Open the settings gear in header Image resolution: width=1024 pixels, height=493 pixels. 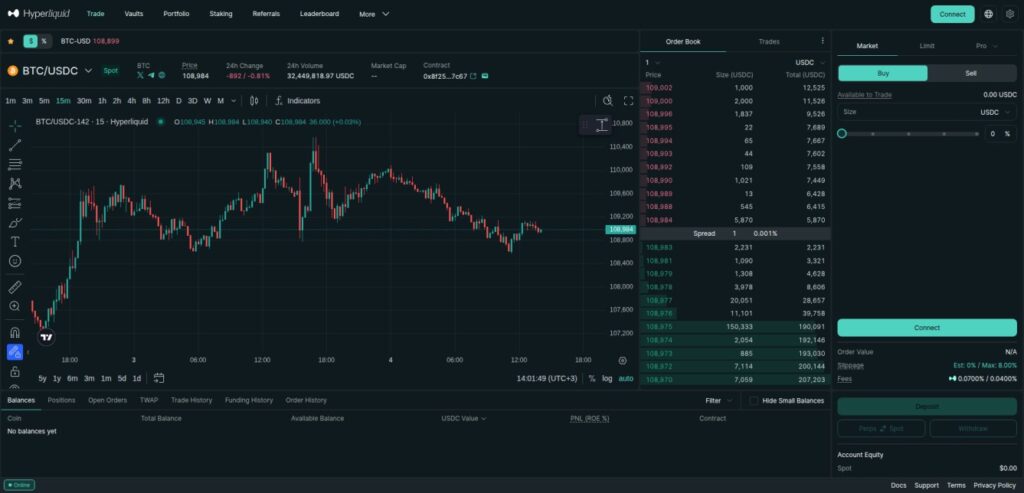1010,14
